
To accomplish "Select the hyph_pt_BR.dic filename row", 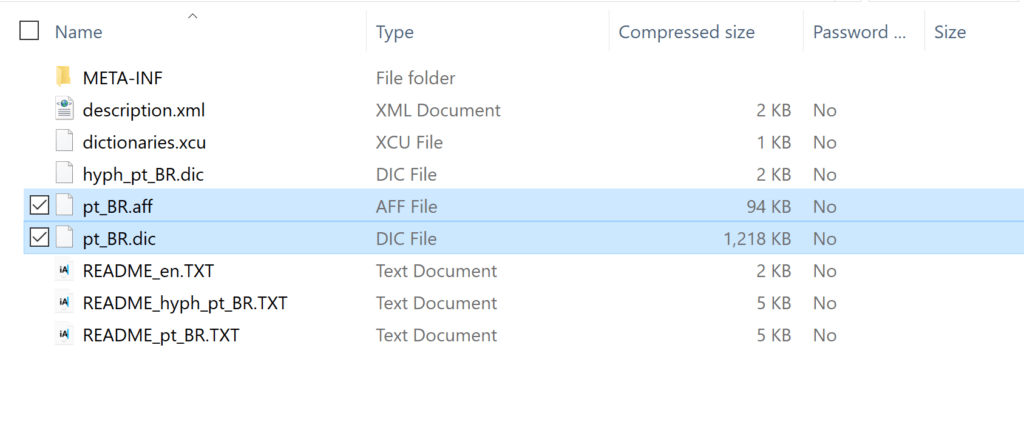I will pos(524,174).
